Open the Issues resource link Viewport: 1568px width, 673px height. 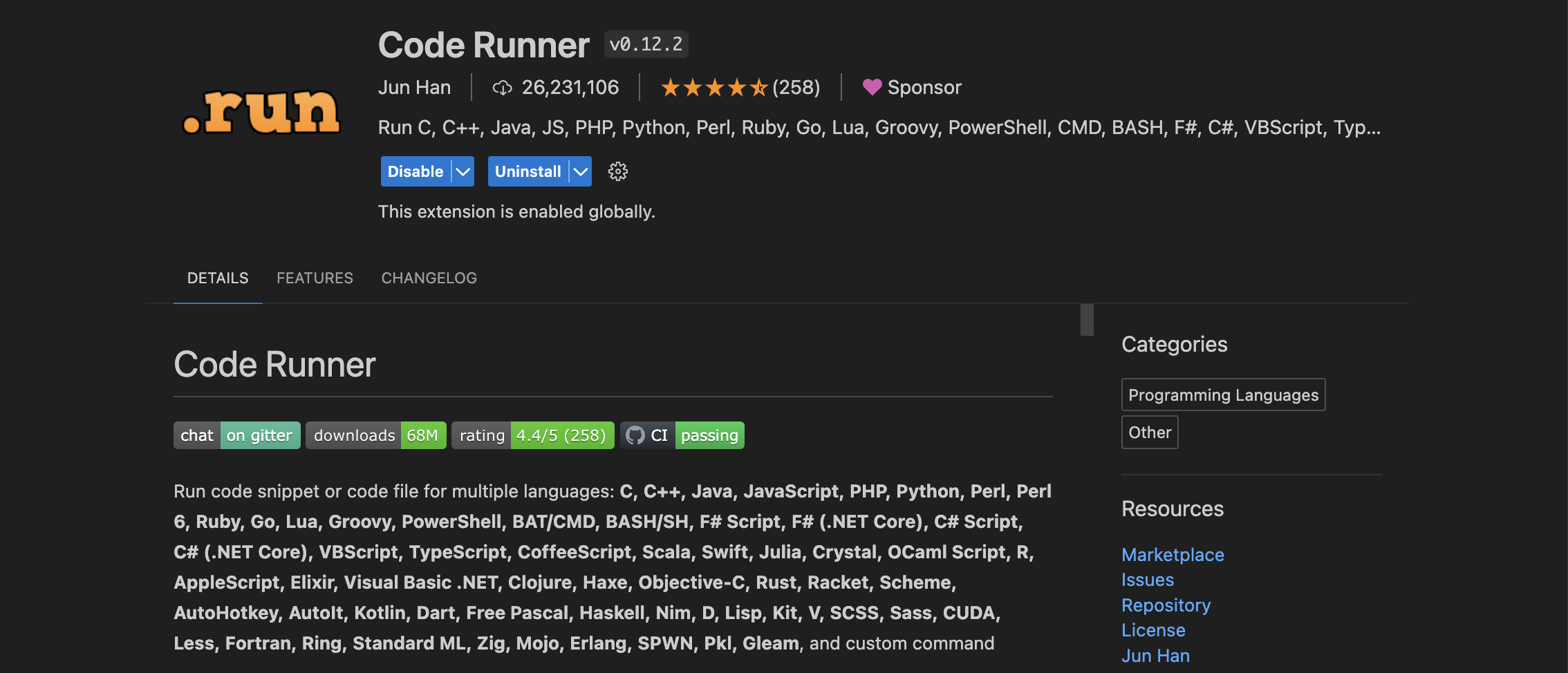pyautogui.click(x=1148, y=580)
